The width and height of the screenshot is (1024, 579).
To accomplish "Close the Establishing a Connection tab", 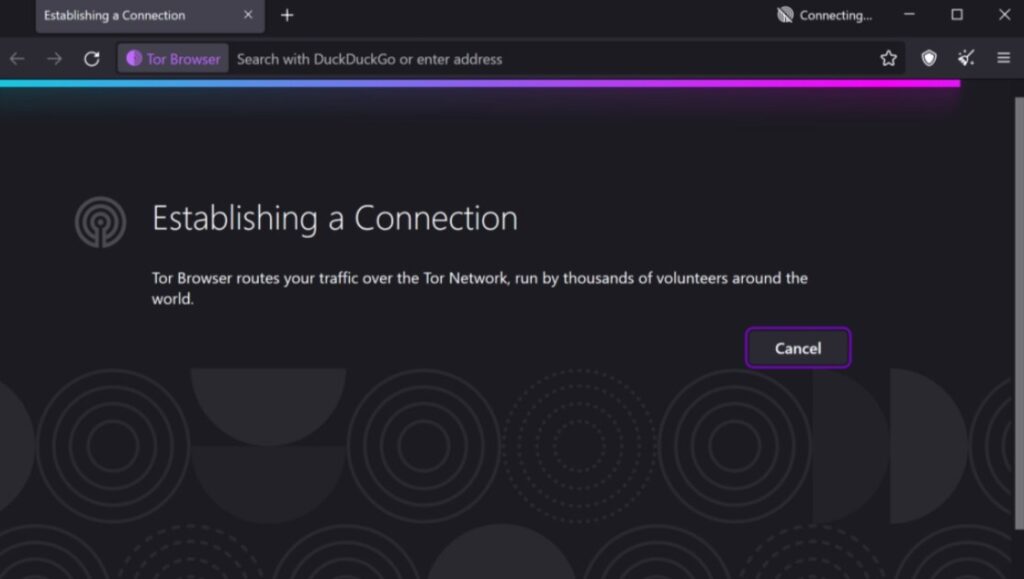I will 248,14.
